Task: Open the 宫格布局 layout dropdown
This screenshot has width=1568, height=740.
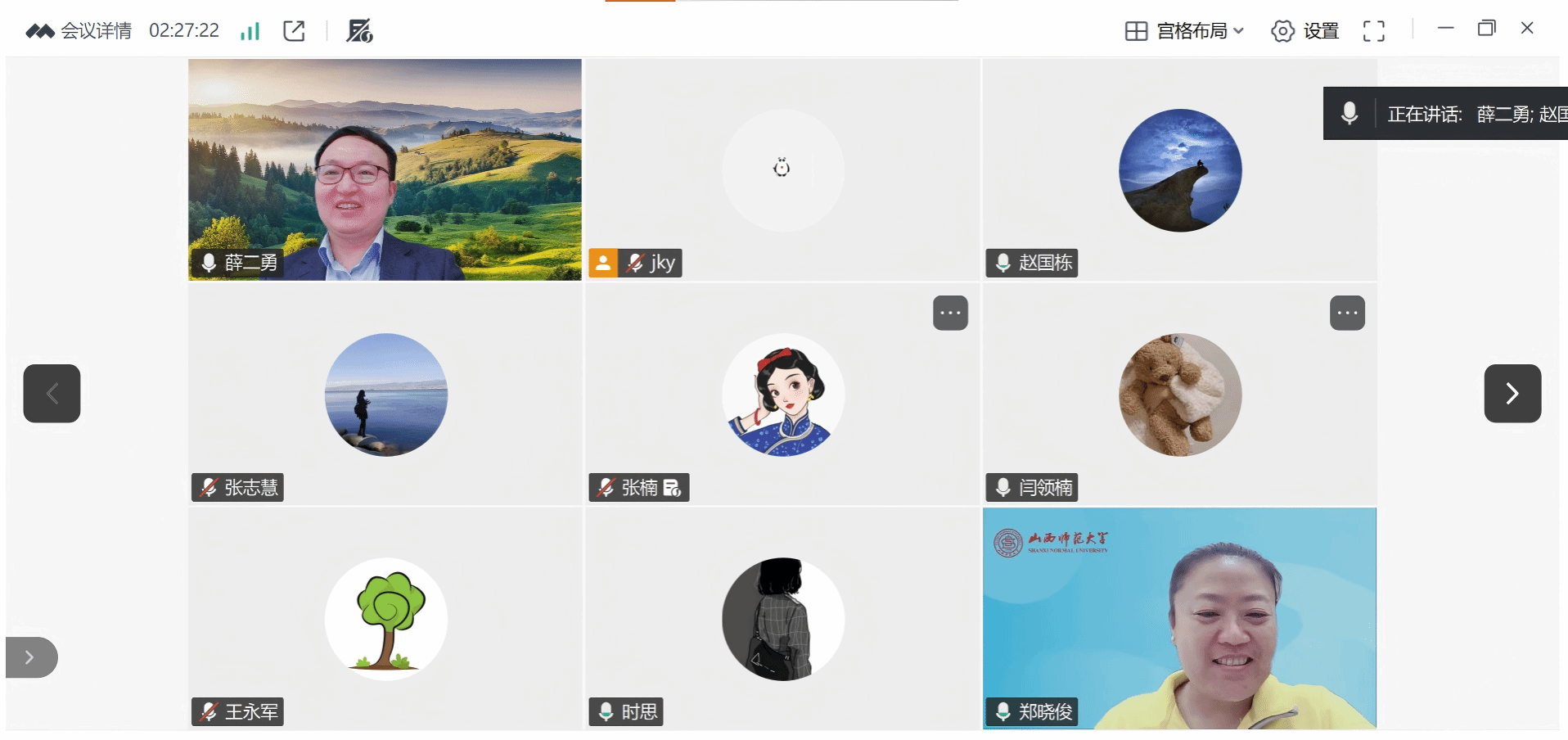Action: coord(1184,31)
